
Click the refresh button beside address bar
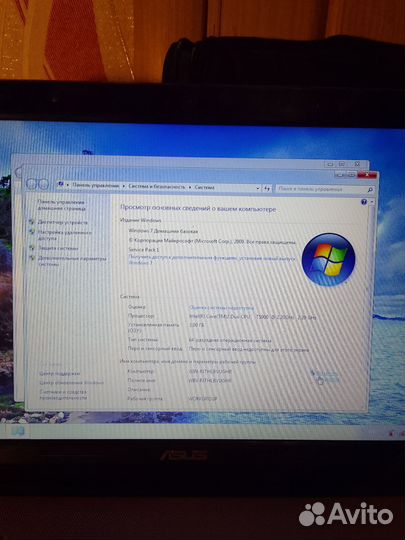click(267, 188)
